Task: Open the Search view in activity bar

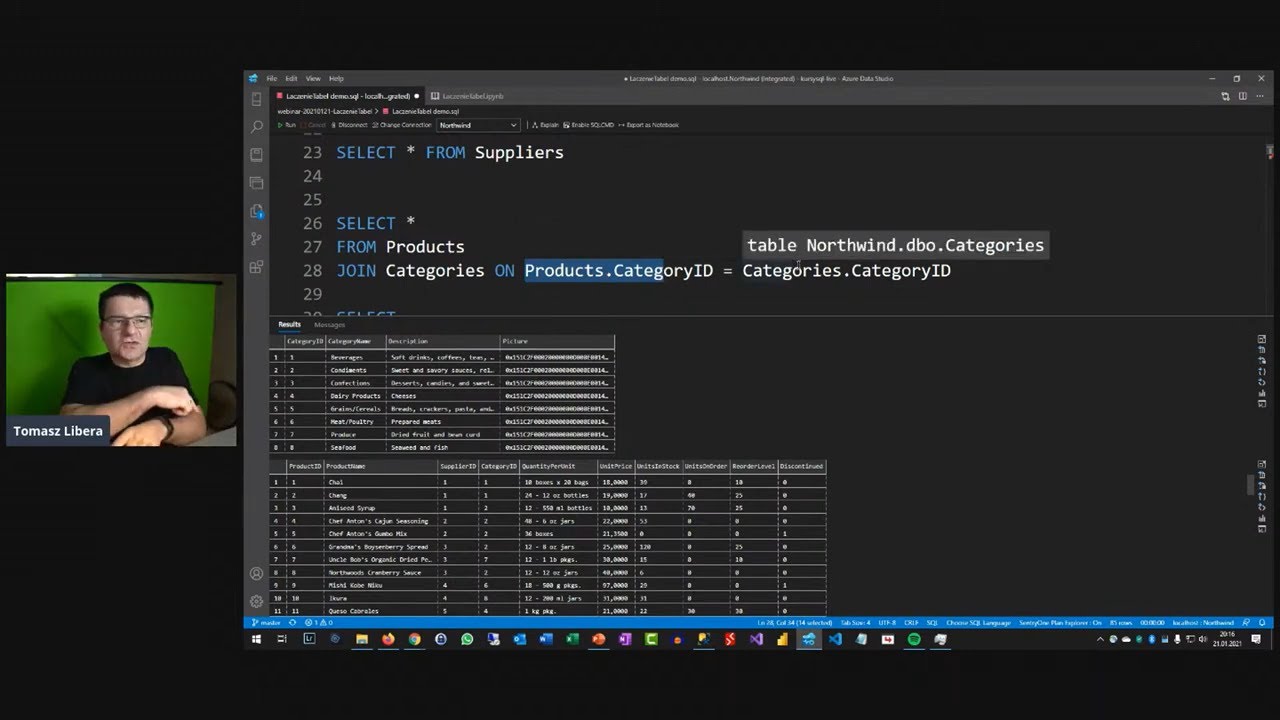Action: pos(256,127)
